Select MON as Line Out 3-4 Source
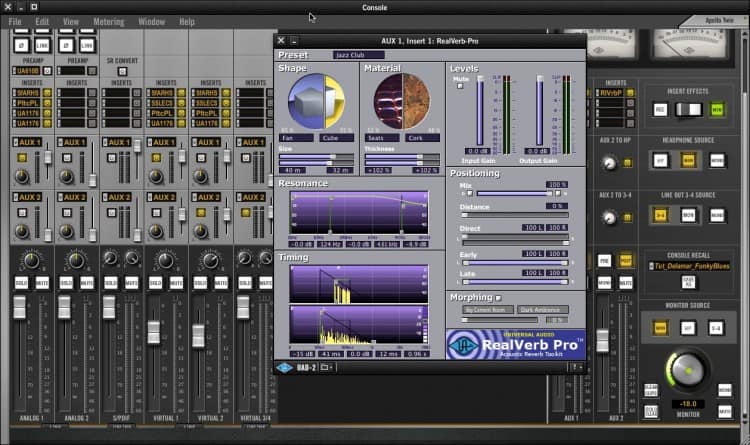Viewport: 750px width, 445px height. [688, 215]
